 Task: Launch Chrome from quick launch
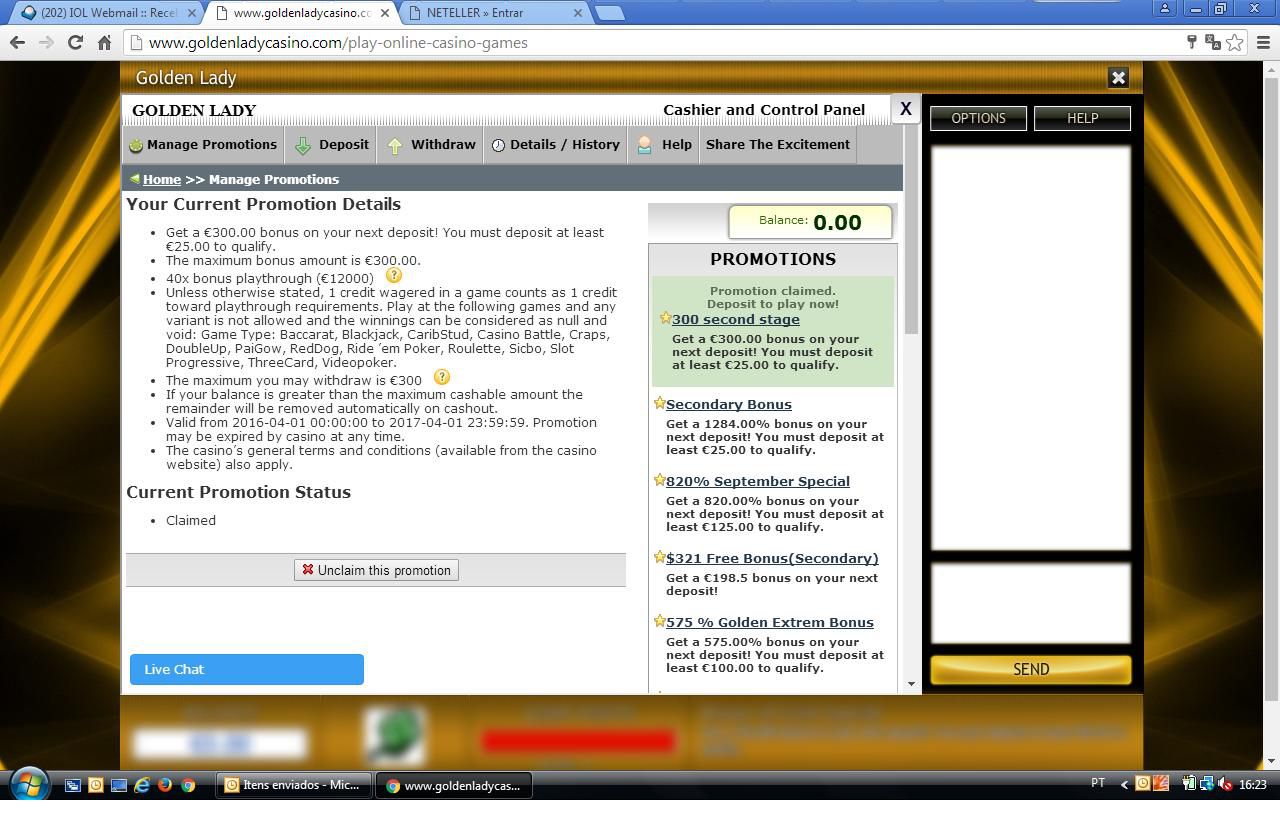(188, 785)
